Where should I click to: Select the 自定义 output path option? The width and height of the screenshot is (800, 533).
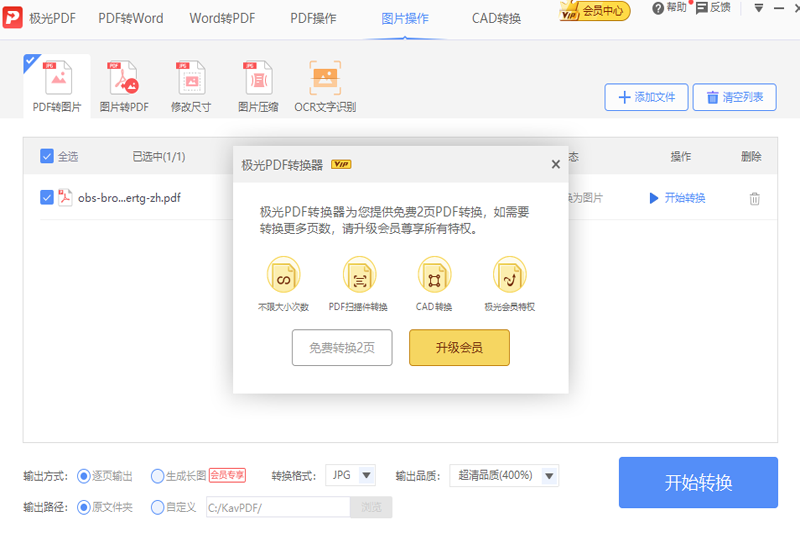(158, 507)
